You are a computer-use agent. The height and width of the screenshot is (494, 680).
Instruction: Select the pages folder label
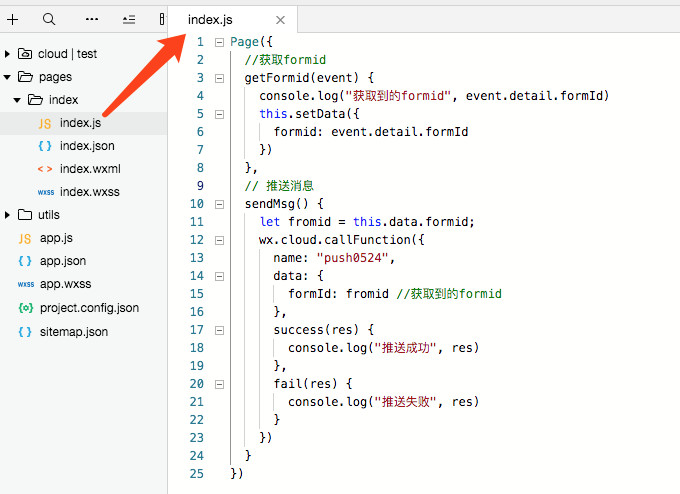point(56,77)
